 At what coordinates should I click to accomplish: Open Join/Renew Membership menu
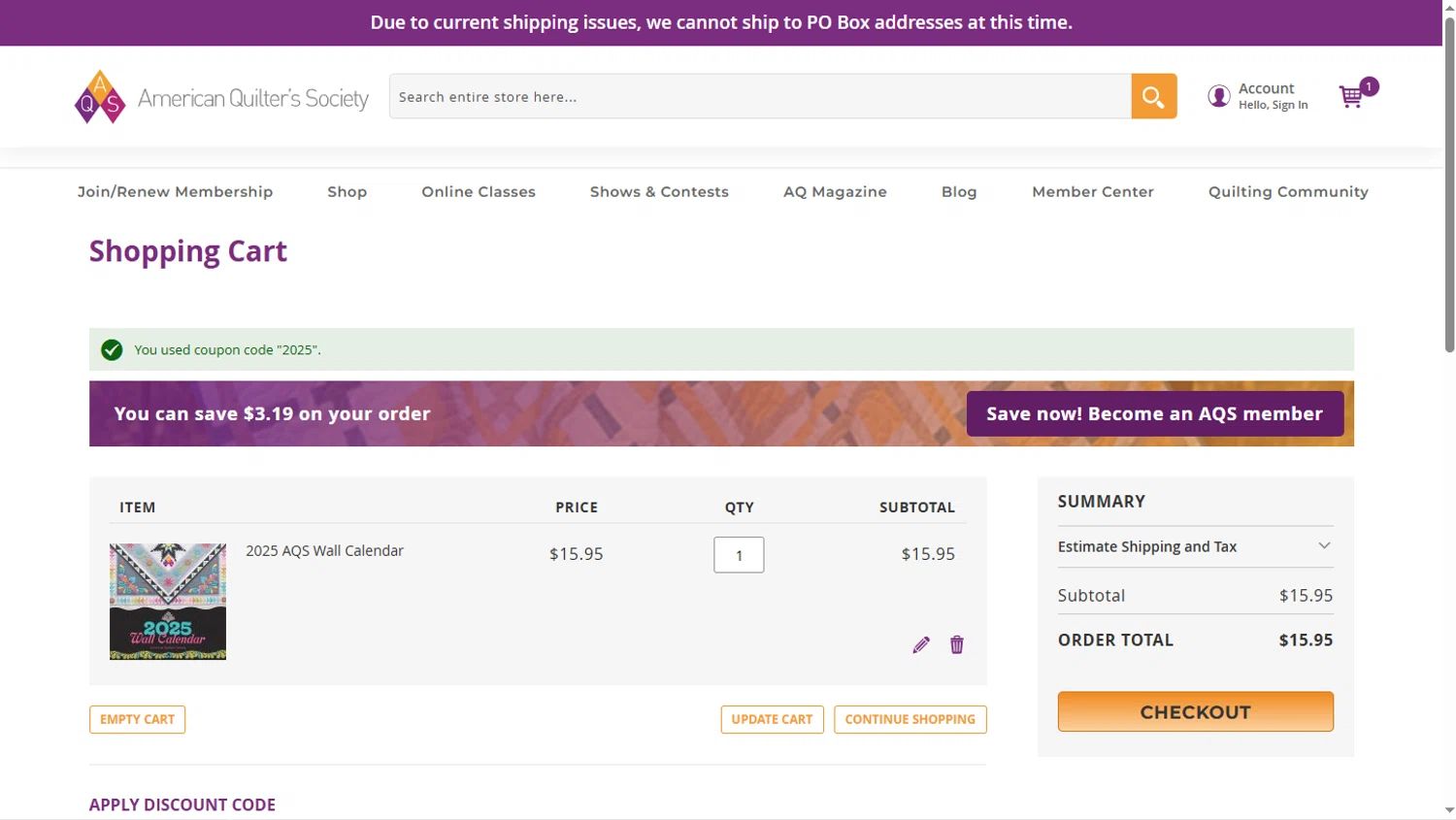click(x=175, y=192)
